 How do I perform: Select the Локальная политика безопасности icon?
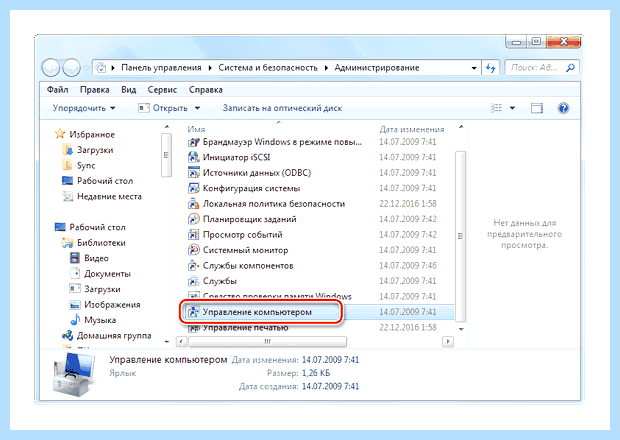point(193,204)
